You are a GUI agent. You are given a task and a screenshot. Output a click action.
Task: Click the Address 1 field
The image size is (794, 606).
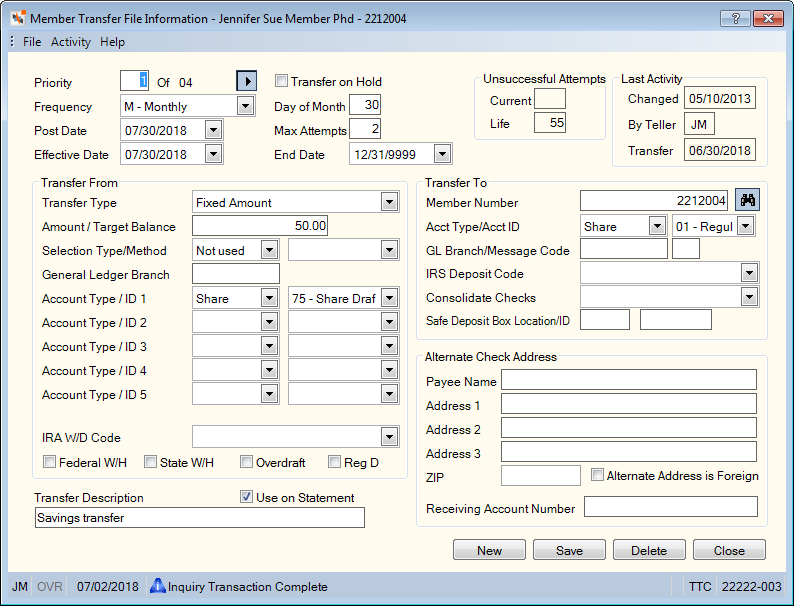[x=629, y=404]
